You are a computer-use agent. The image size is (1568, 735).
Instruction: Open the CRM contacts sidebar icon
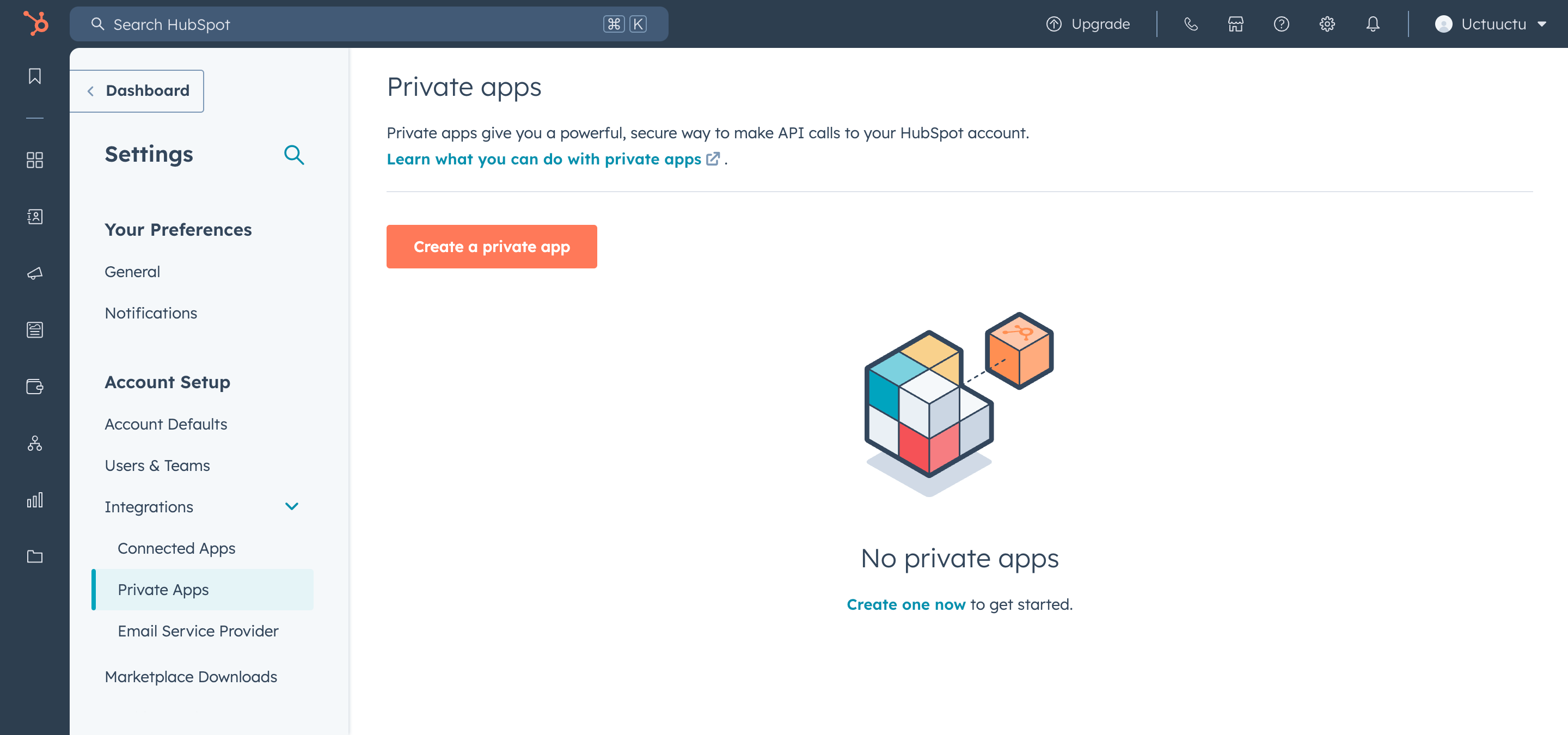(x=35, y=217)
